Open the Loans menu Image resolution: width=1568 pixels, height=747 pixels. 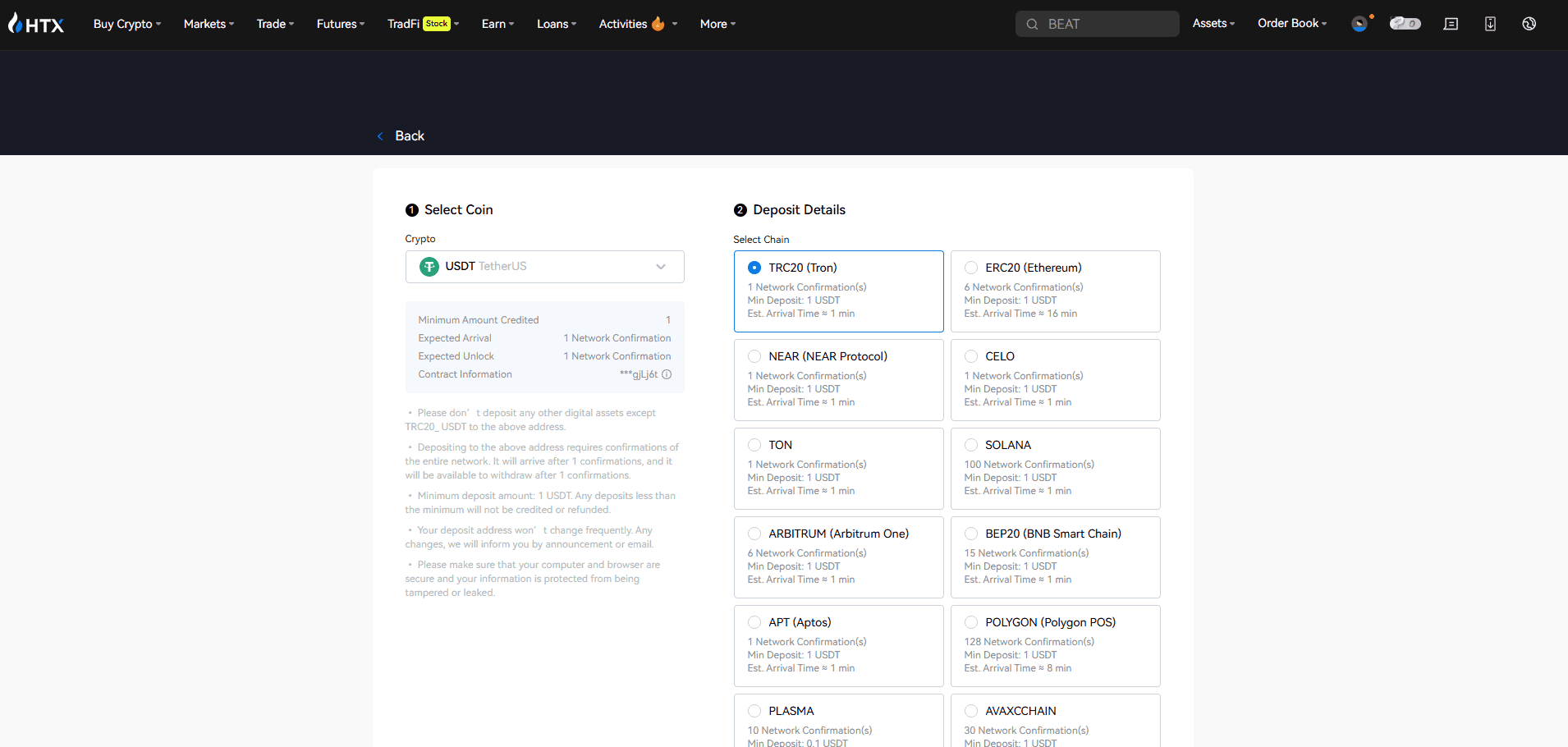pyautogui.click(x=557, y=24)
